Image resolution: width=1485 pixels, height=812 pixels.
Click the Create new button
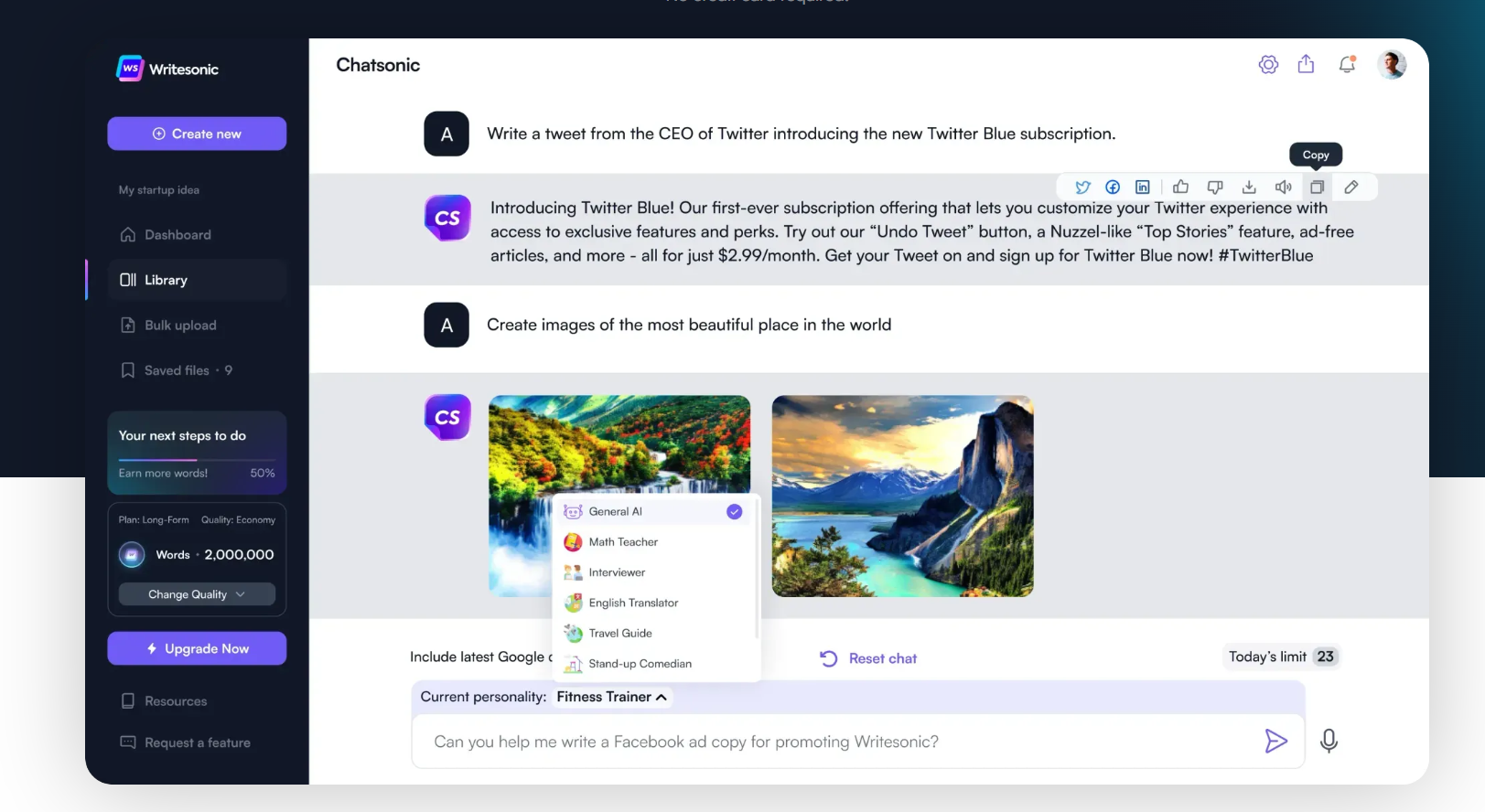click(x=197, y=134)
